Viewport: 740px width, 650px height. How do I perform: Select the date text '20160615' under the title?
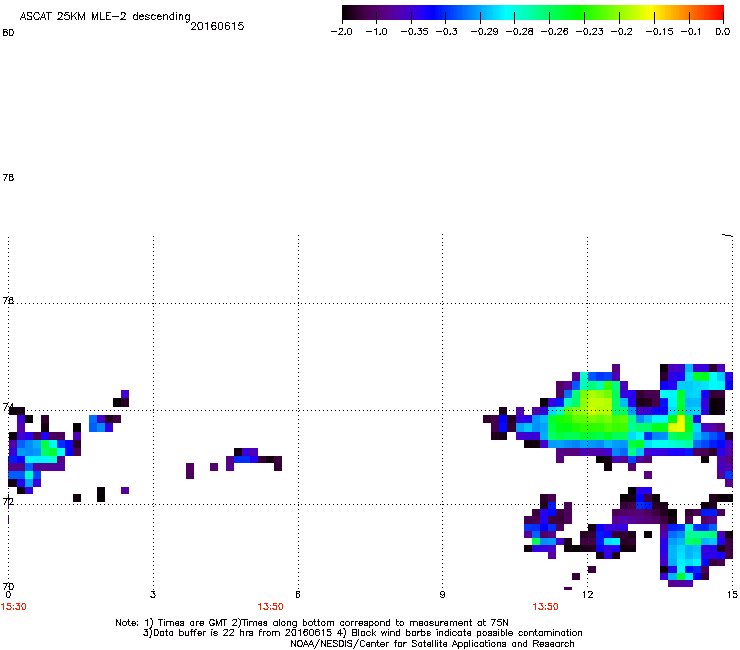coord(217,26)
